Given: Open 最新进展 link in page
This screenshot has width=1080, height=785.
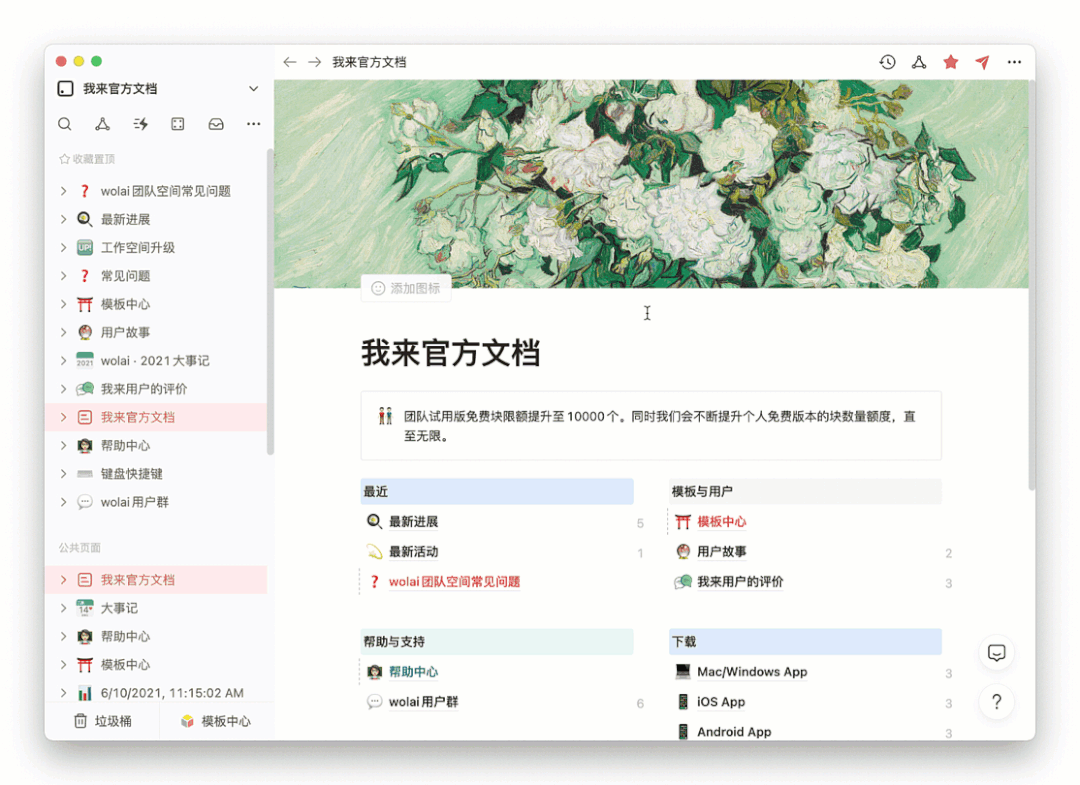Looking at the screenshot, I should point(414,522).
